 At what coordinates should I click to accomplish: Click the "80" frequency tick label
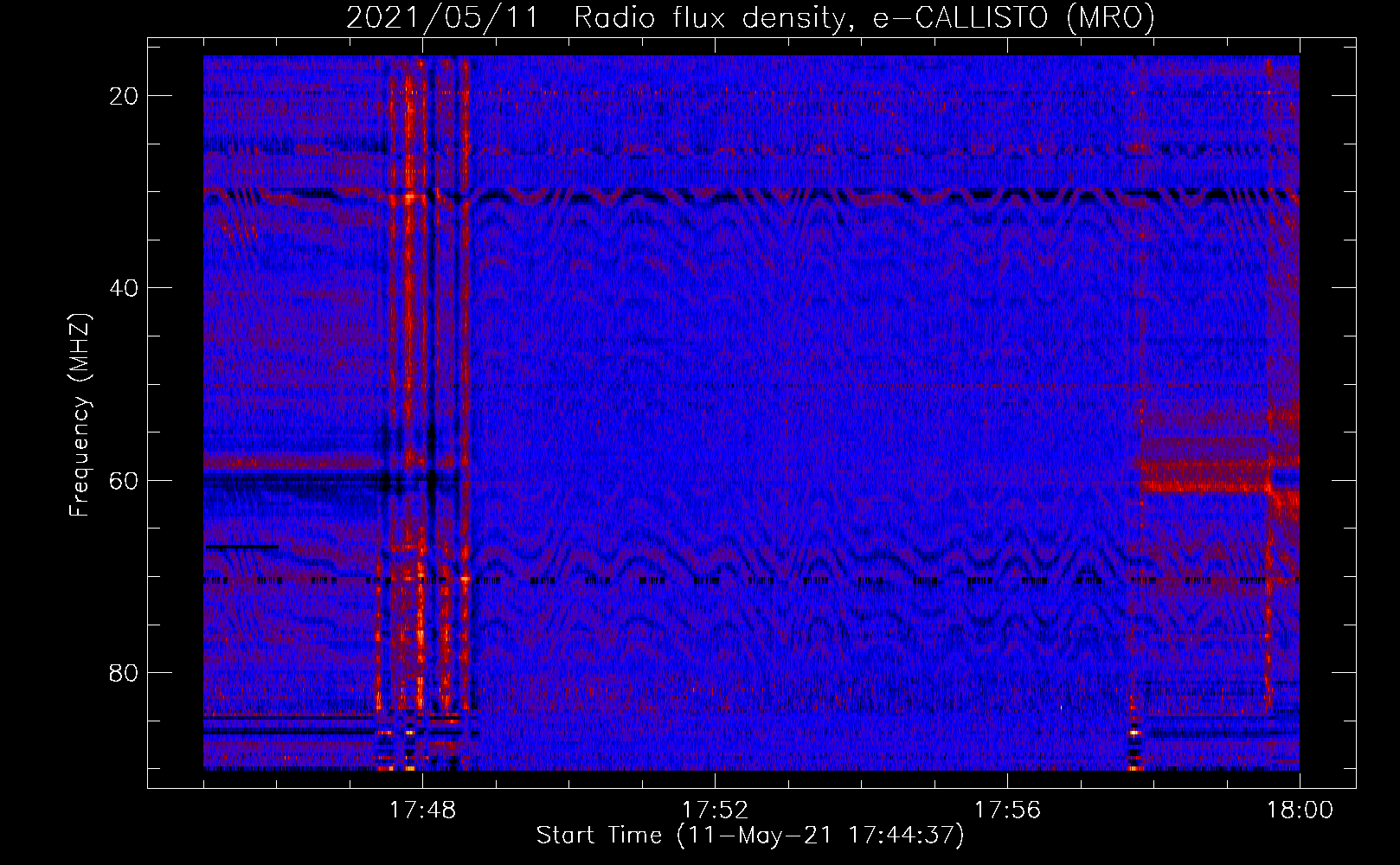point(124,673)
